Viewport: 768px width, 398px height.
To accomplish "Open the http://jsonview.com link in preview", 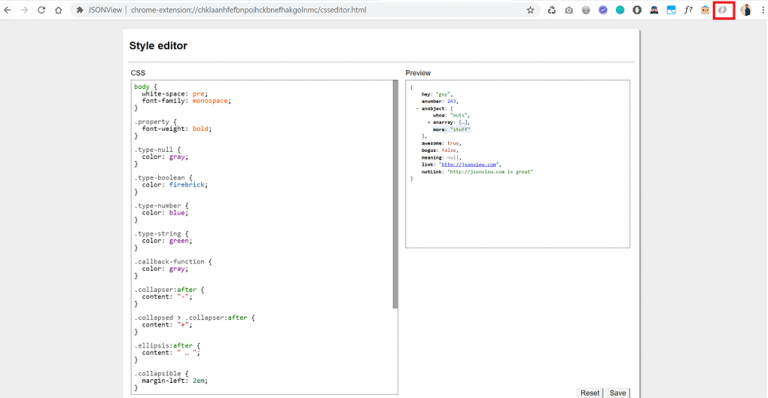I will pyautogui.click(x=469, y=164).
